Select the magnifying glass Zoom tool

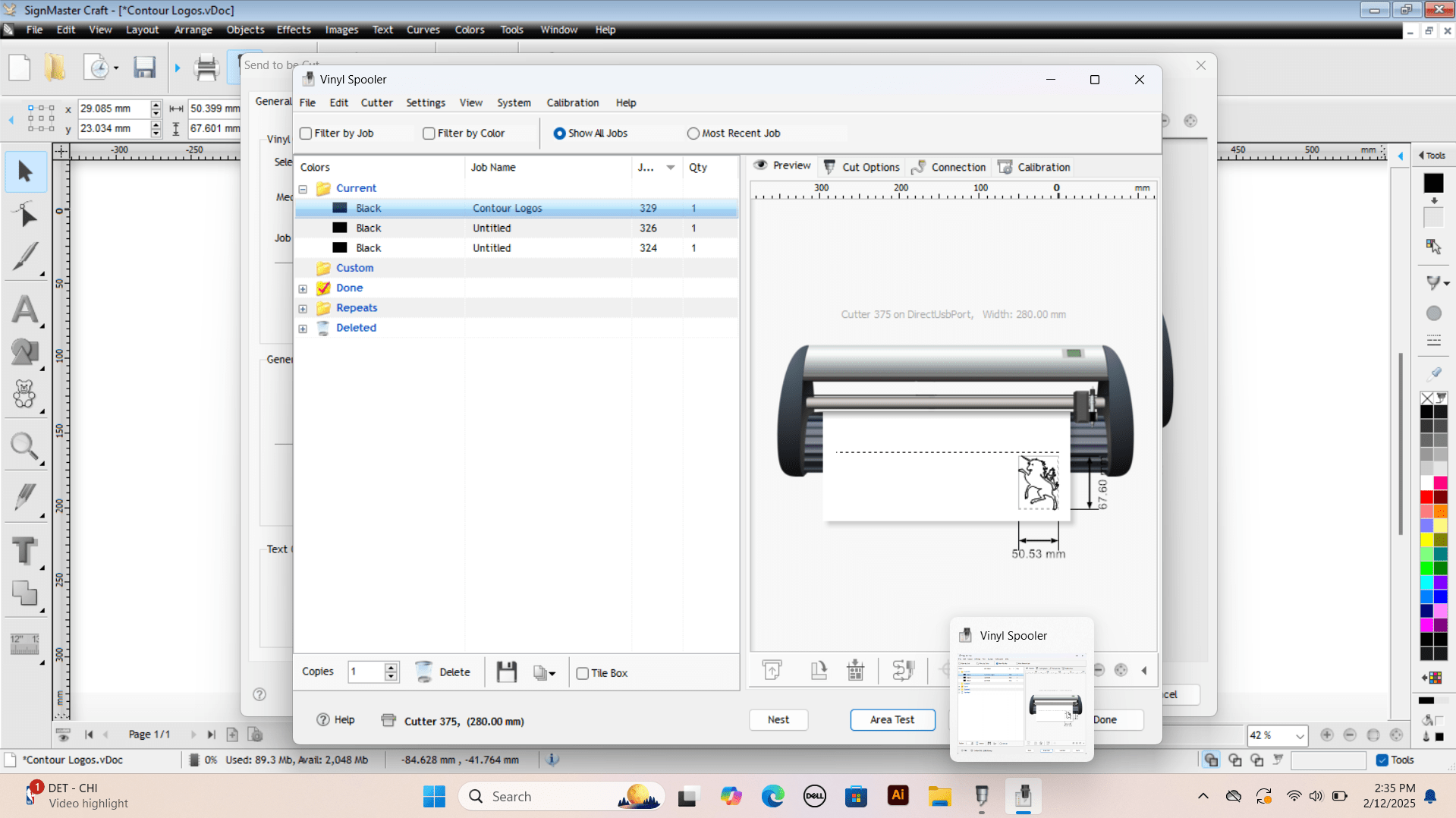click(25, 447)
